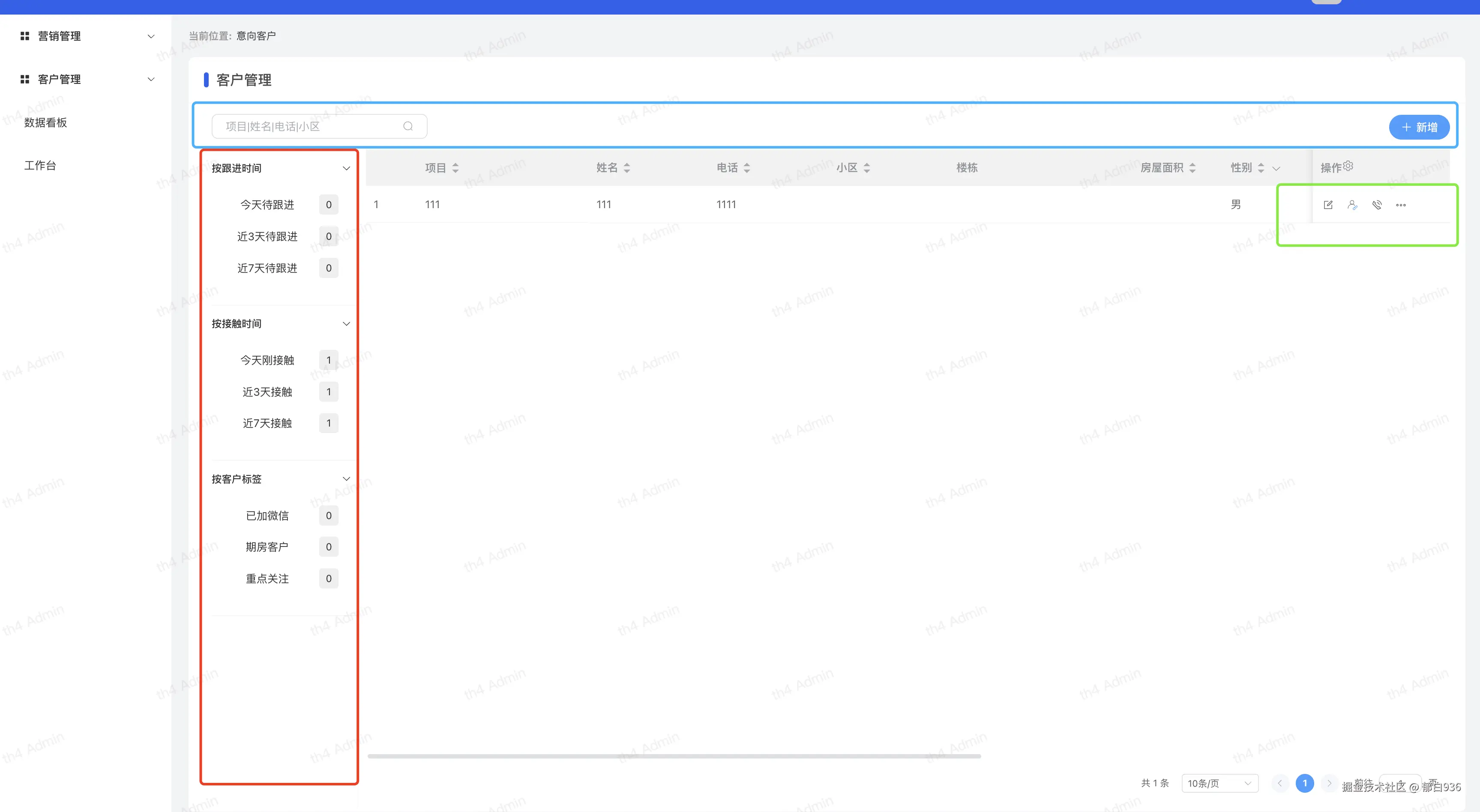Filter by 今天待跟进

(267, 205)
